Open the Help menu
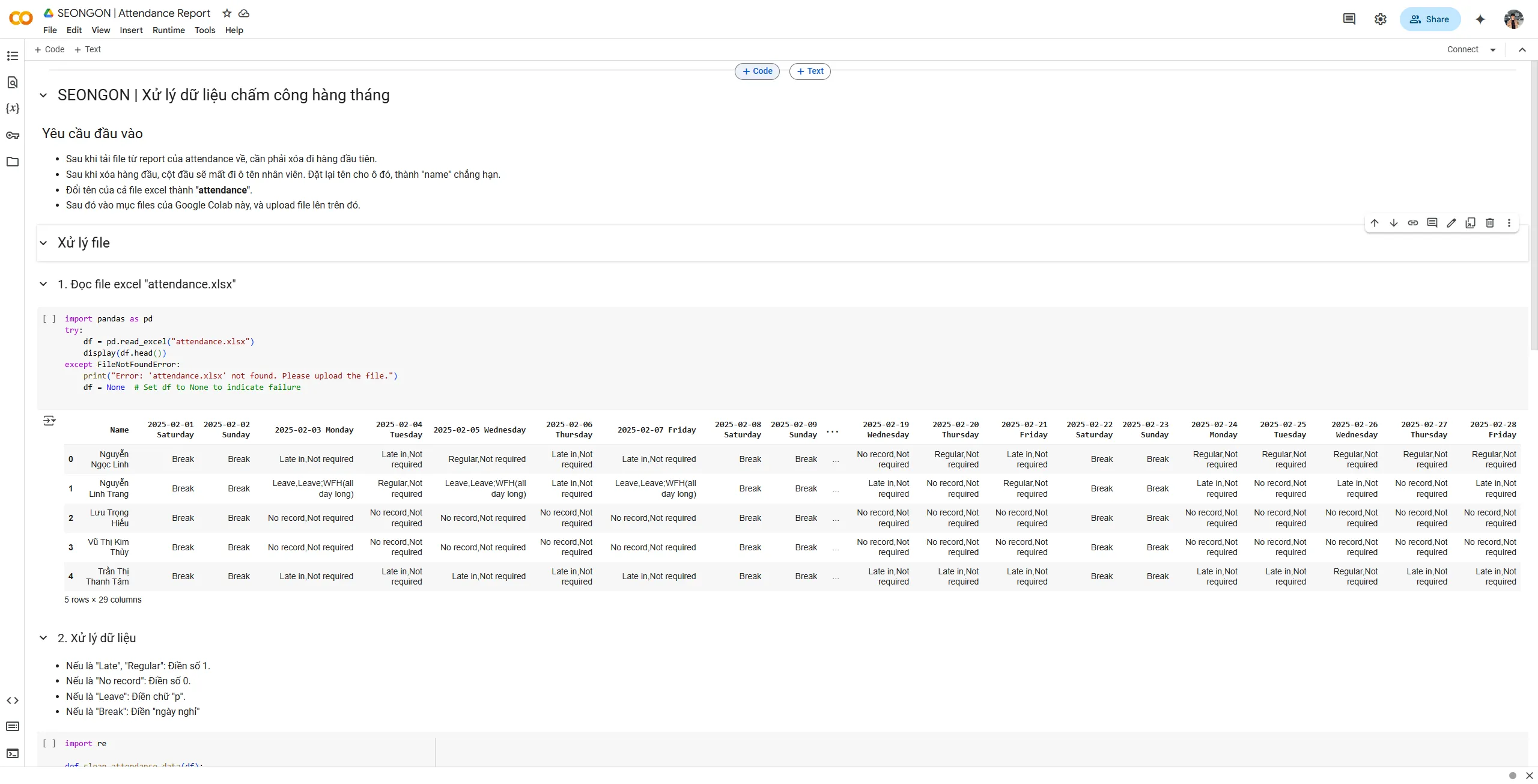The height and width of the screenshot is (784, 1538). 234,30
